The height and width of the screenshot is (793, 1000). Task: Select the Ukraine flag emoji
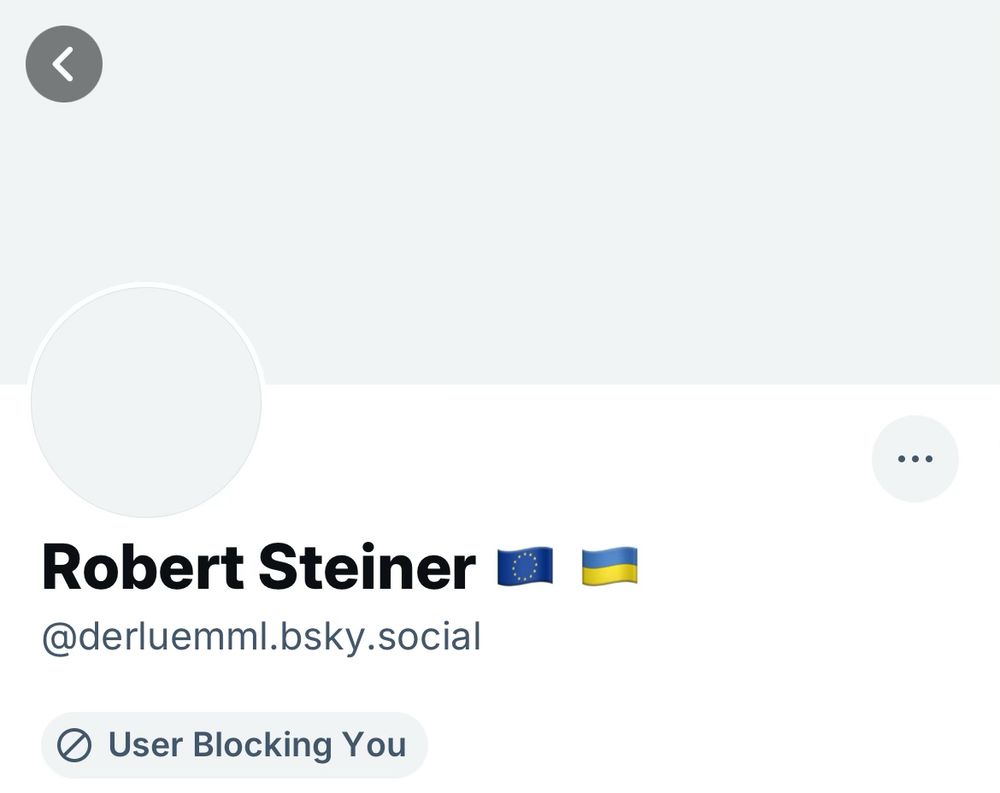(x=610, y=567)
